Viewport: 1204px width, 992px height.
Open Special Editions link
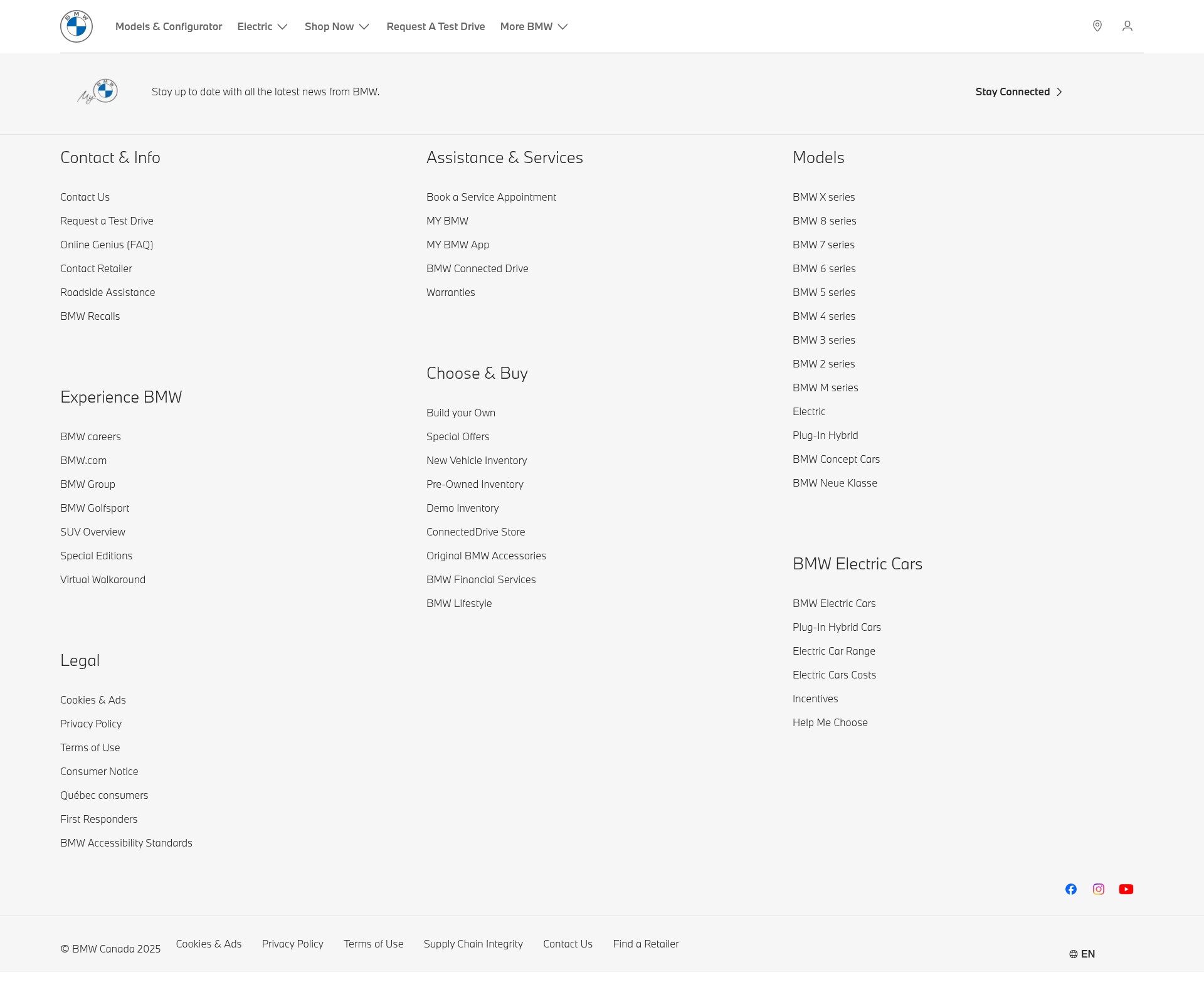pyautogui.click(x=96, y=556)
